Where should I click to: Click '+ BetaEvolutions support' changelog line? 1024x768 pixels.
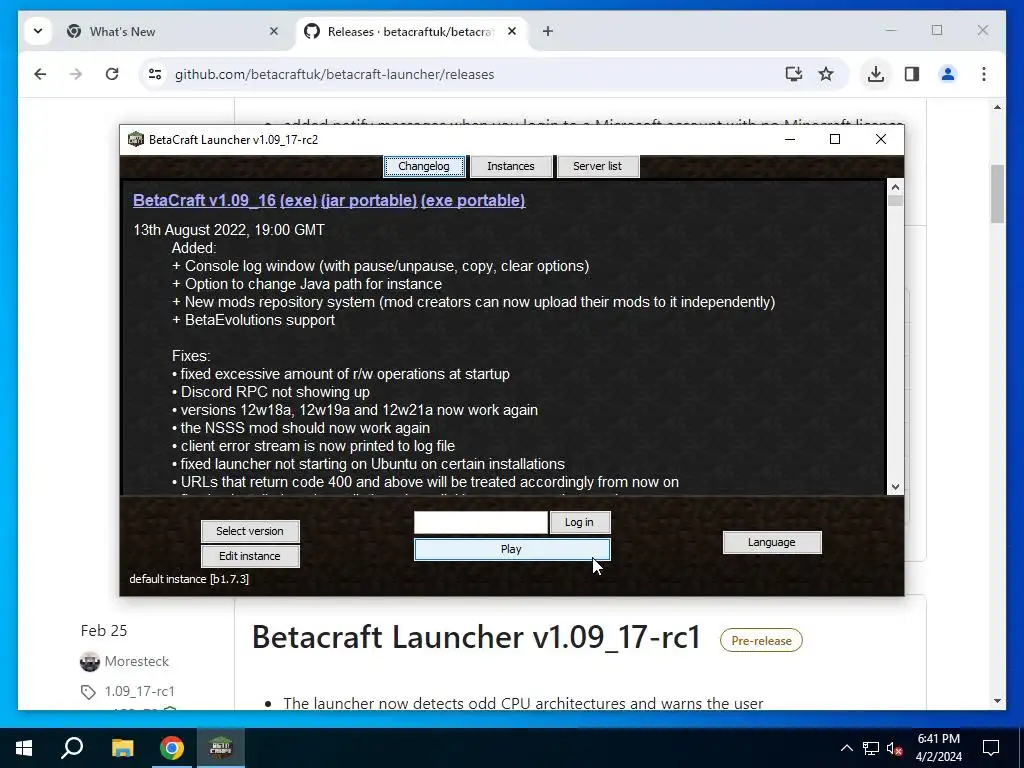click(253, 320)
